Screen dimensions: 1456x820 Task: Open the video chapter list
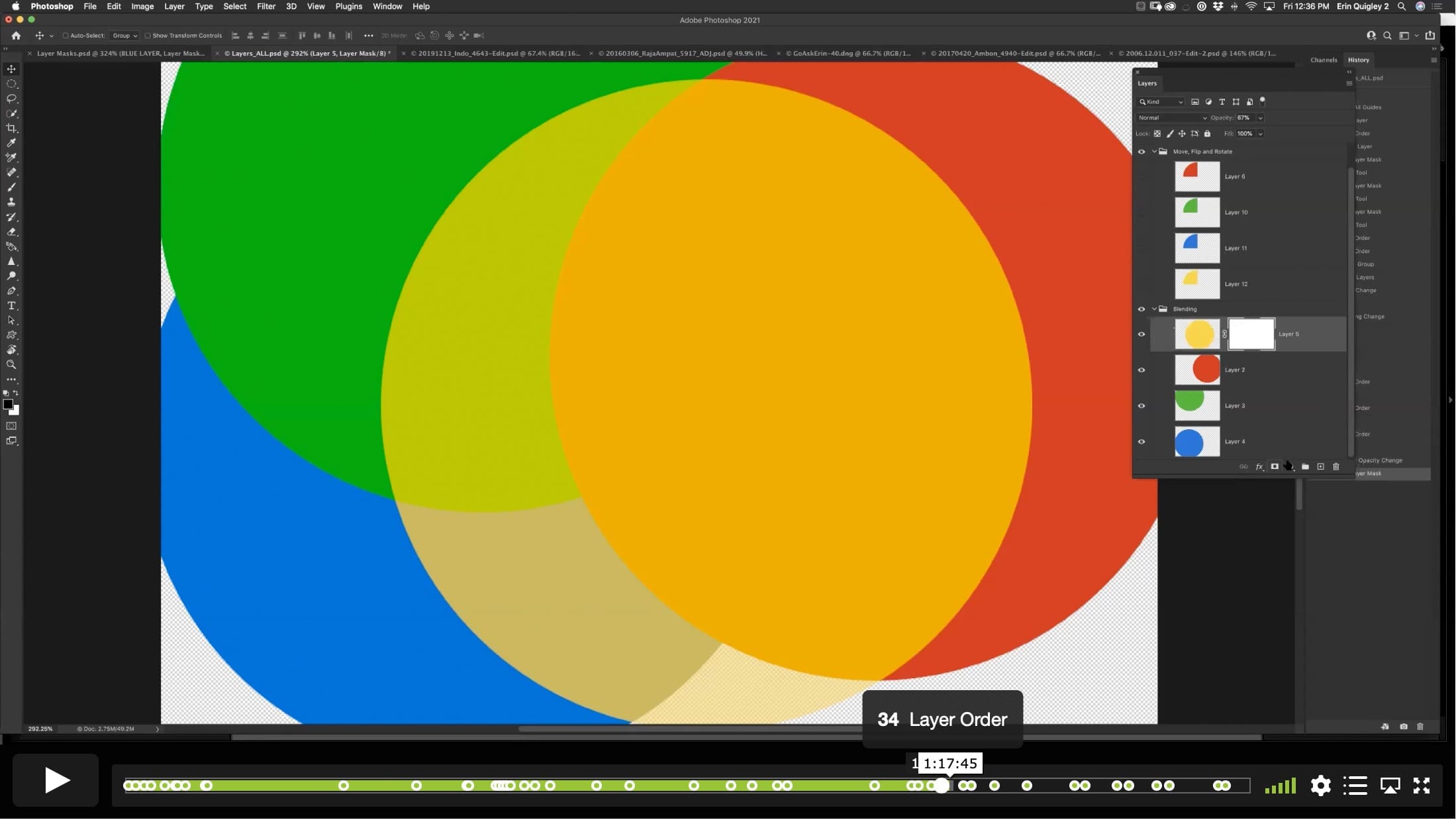[x=1355, y=786]
